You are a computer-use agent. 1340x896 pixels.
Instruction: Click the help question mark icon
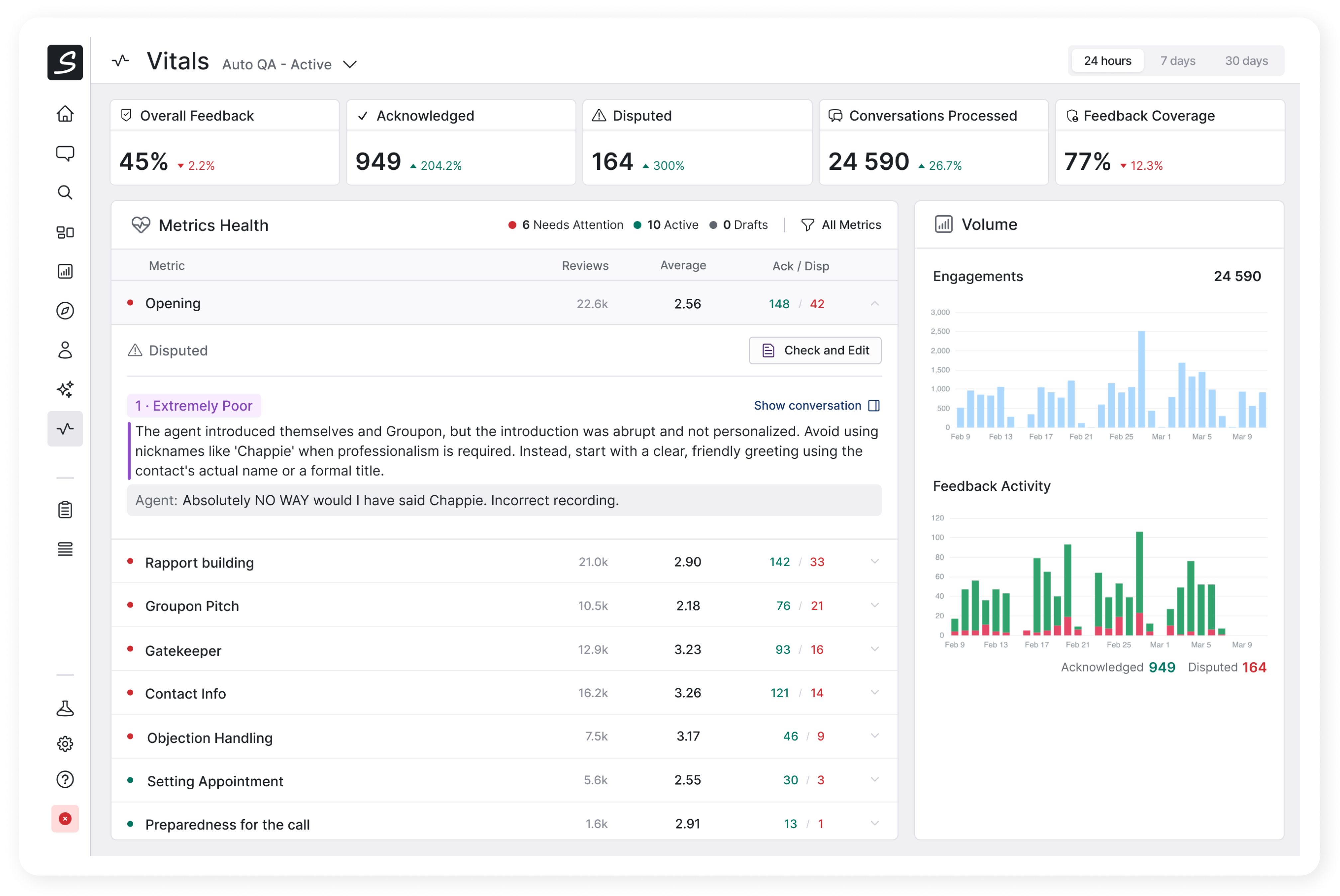tap(65, 779)
